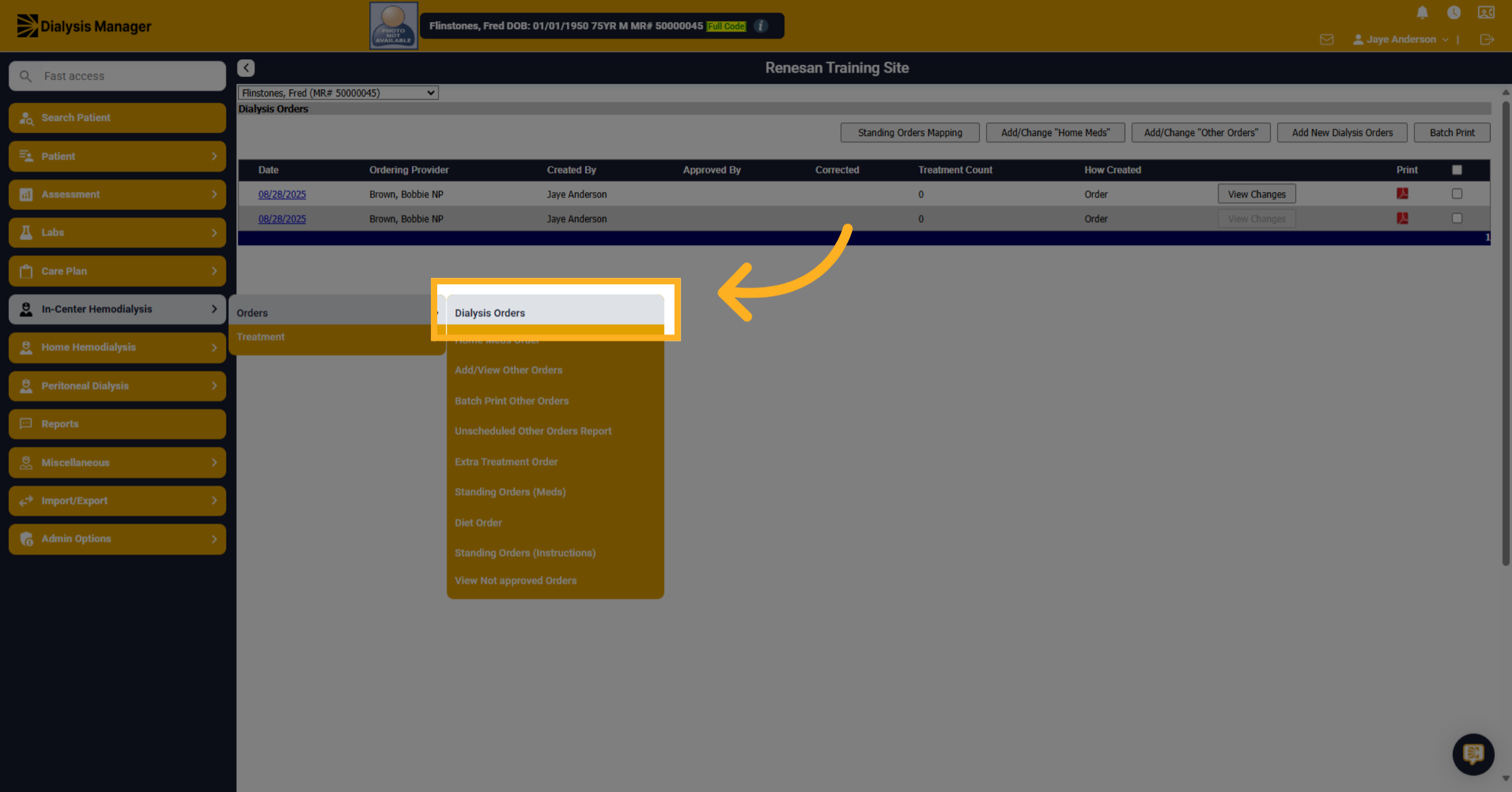Focus the Fast access search field
The image size is (1512, 792).
coord(117,76)
